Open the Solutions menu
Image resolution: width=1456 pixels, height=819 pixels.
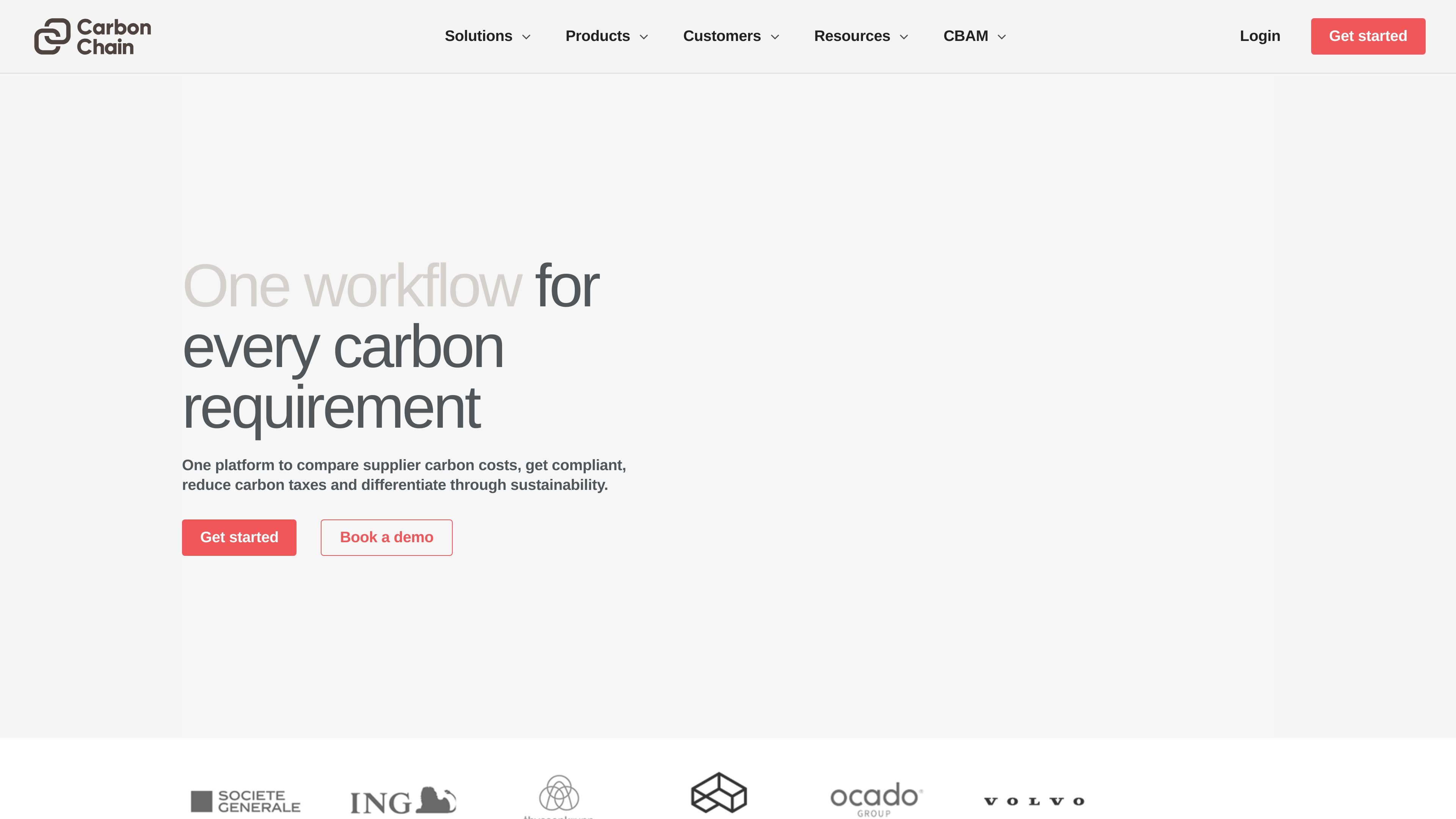point(478,36)
